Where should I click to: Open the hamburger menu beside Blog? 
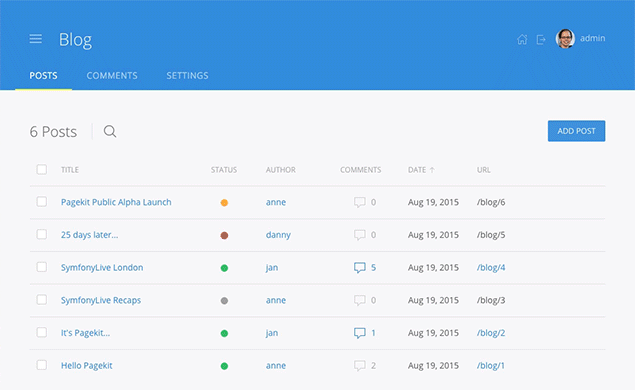point(36,39)
